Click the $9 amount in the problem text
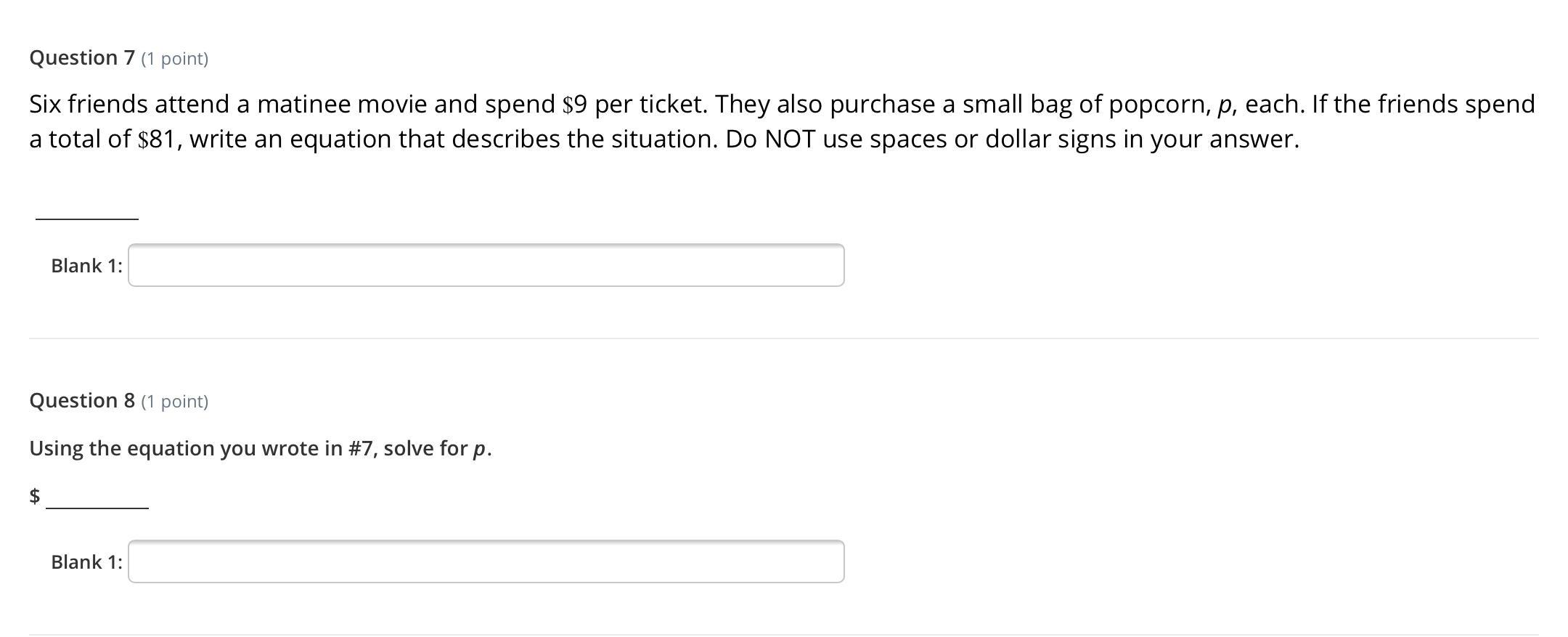1568x637 pixels. [574, 105]
